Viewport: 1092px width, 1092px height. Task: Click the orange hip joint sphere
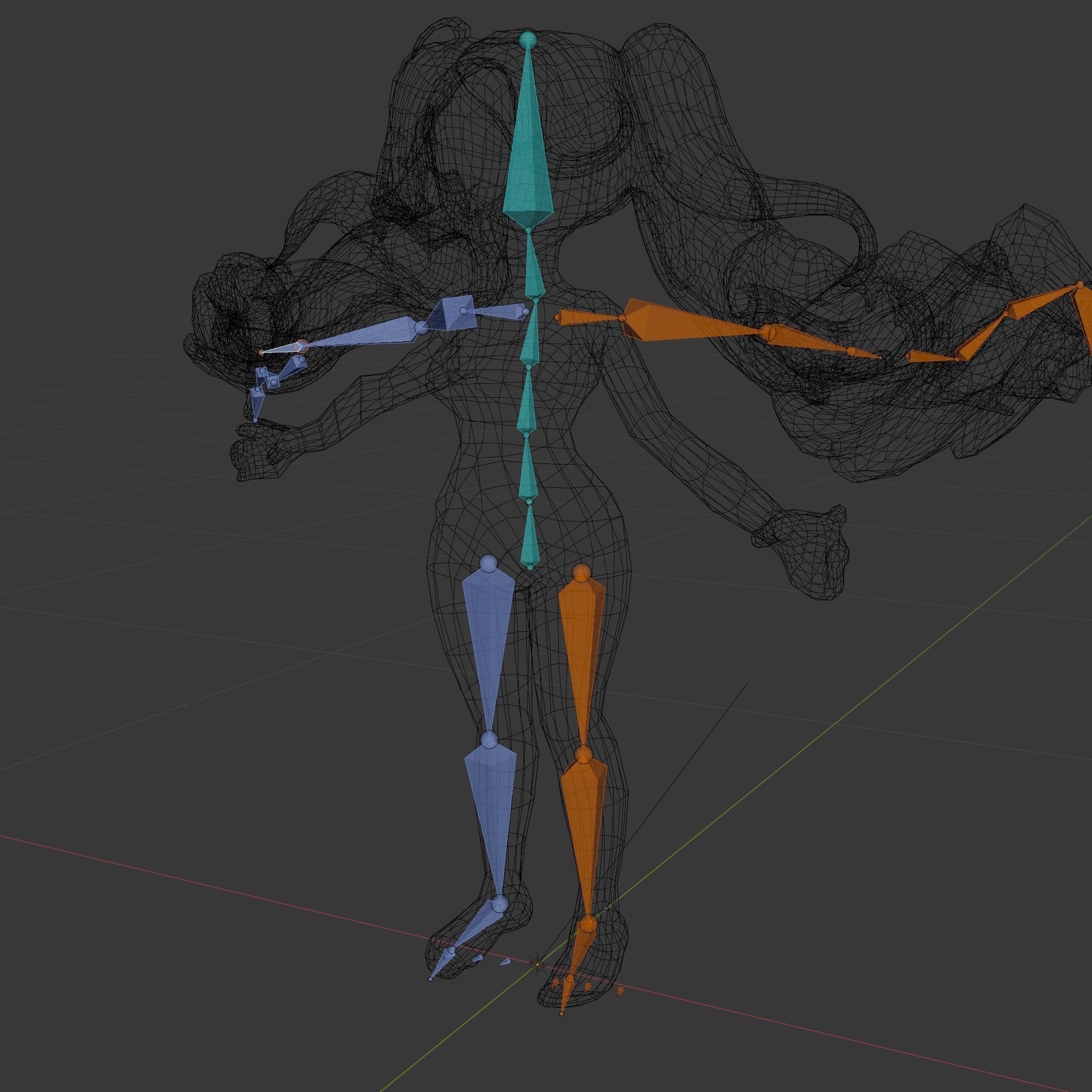(x=582, y=573)
